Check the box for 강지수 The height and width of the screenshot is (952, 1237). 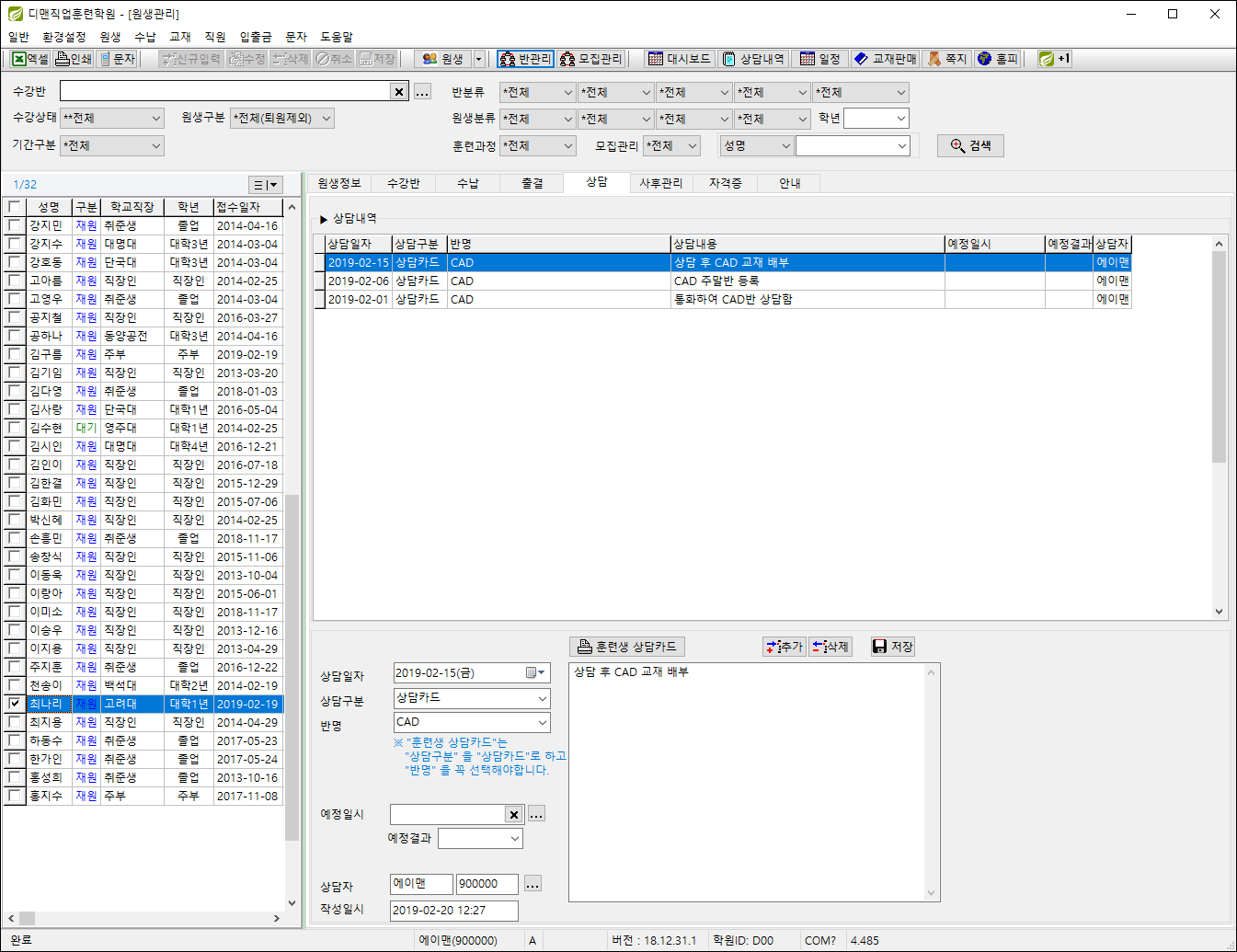pos(15,244)
